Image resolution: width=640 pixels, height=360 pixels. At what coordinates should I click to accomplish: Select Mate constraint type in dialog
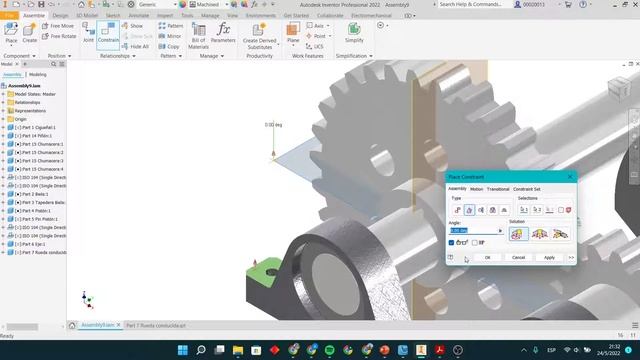(458, 210)
